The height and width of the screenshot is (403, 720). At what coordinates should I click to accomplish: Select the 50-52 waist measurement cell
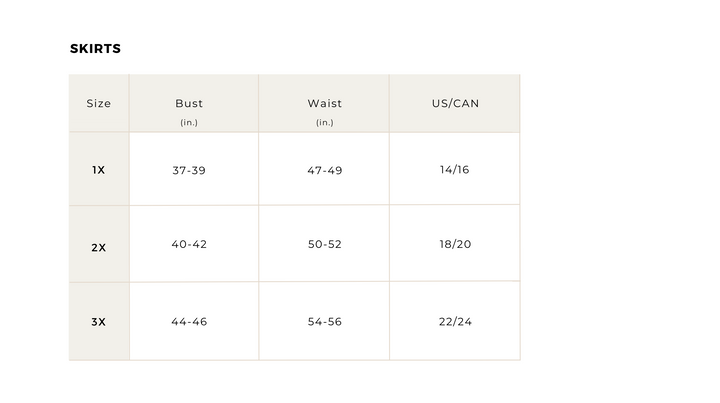325,244
